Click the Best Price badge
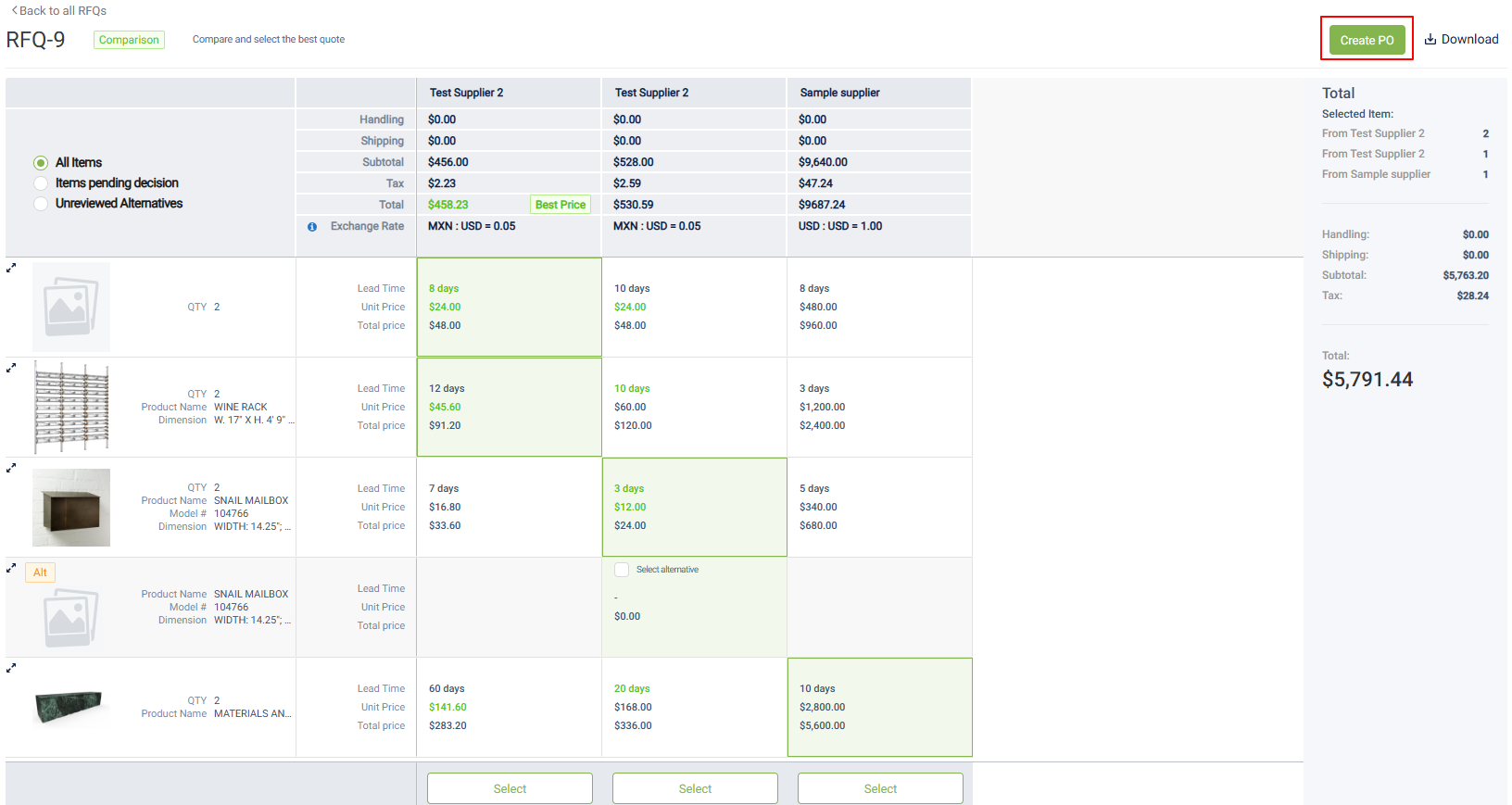Image resolution: width=1512 pixels, height=805 pixels. pos(561,205)
